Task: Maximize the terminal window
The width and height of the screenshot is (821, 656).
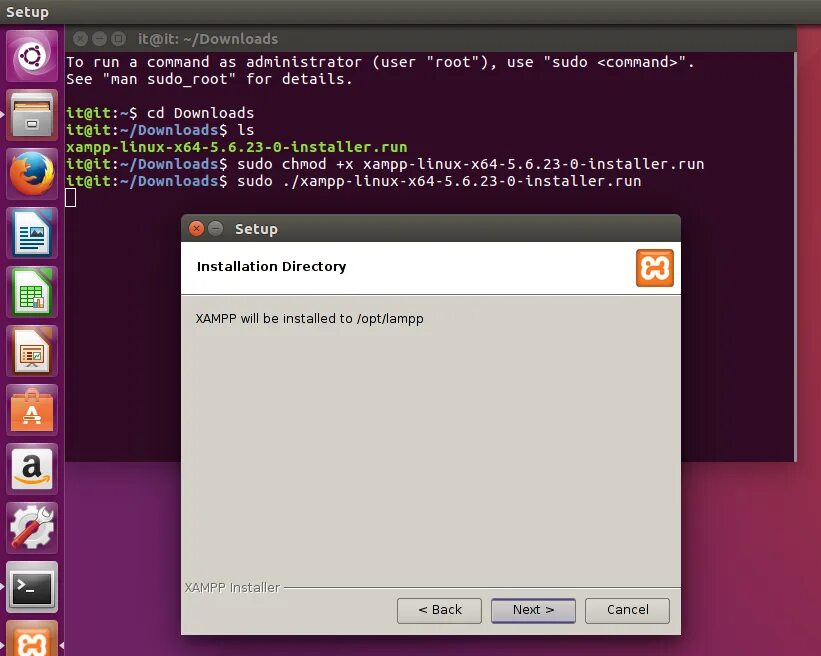Action: [119, 39]
